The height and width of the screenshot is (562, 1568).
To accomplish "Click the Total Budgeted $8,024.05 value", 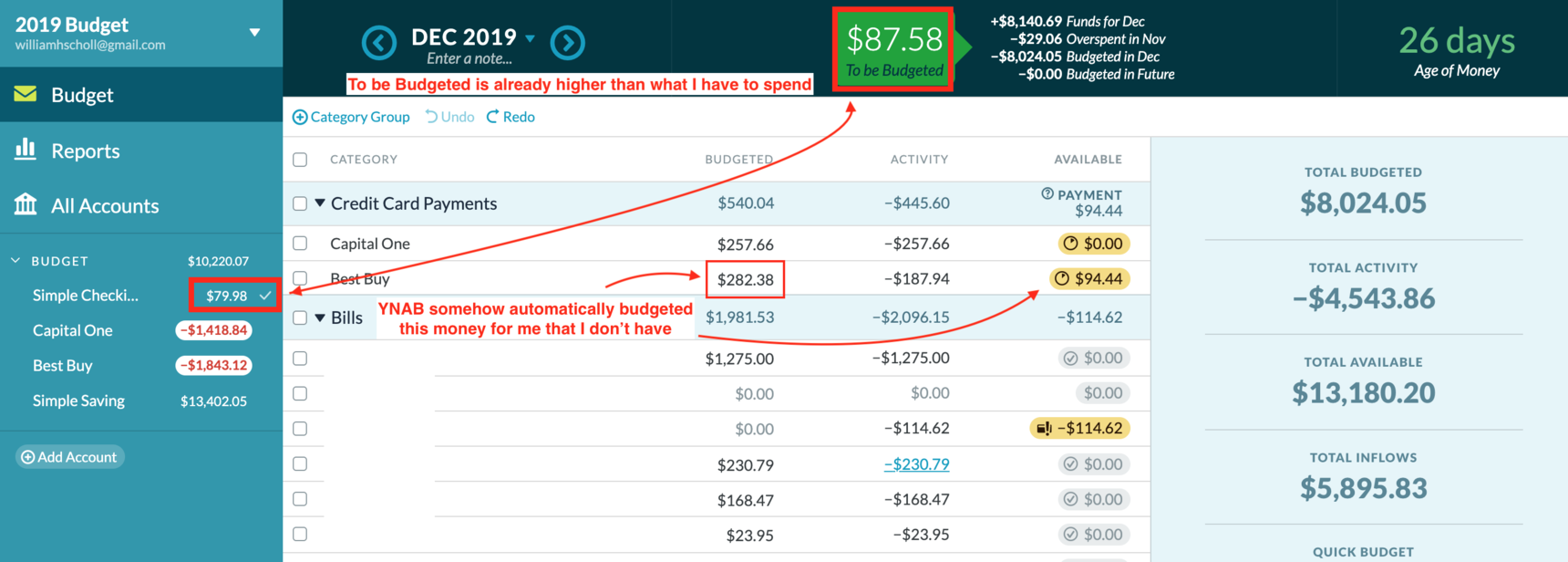I will tap(1363, 203).
